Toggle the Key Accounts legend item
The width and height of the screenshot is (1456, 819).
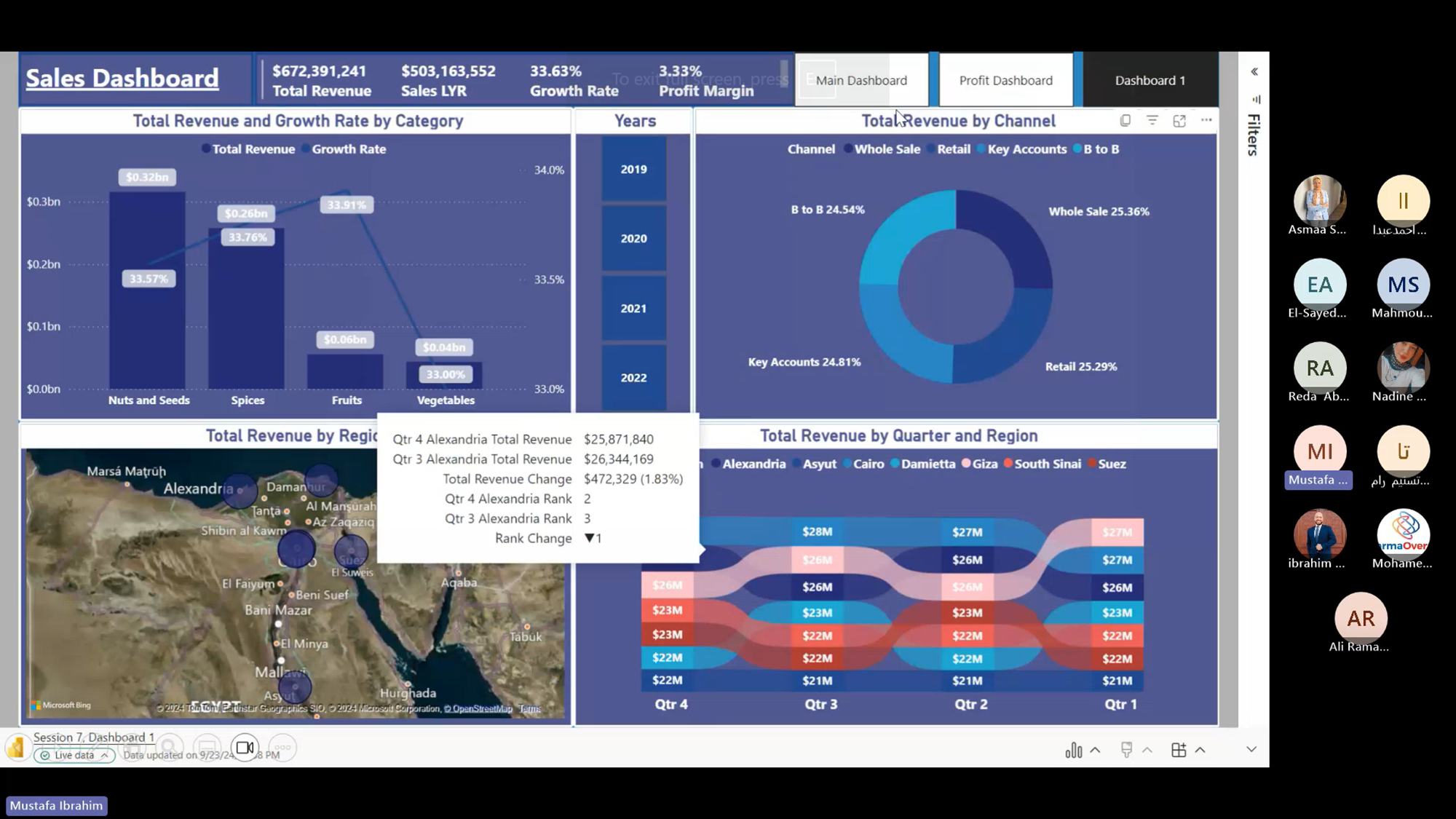[x=1021, y=149]
